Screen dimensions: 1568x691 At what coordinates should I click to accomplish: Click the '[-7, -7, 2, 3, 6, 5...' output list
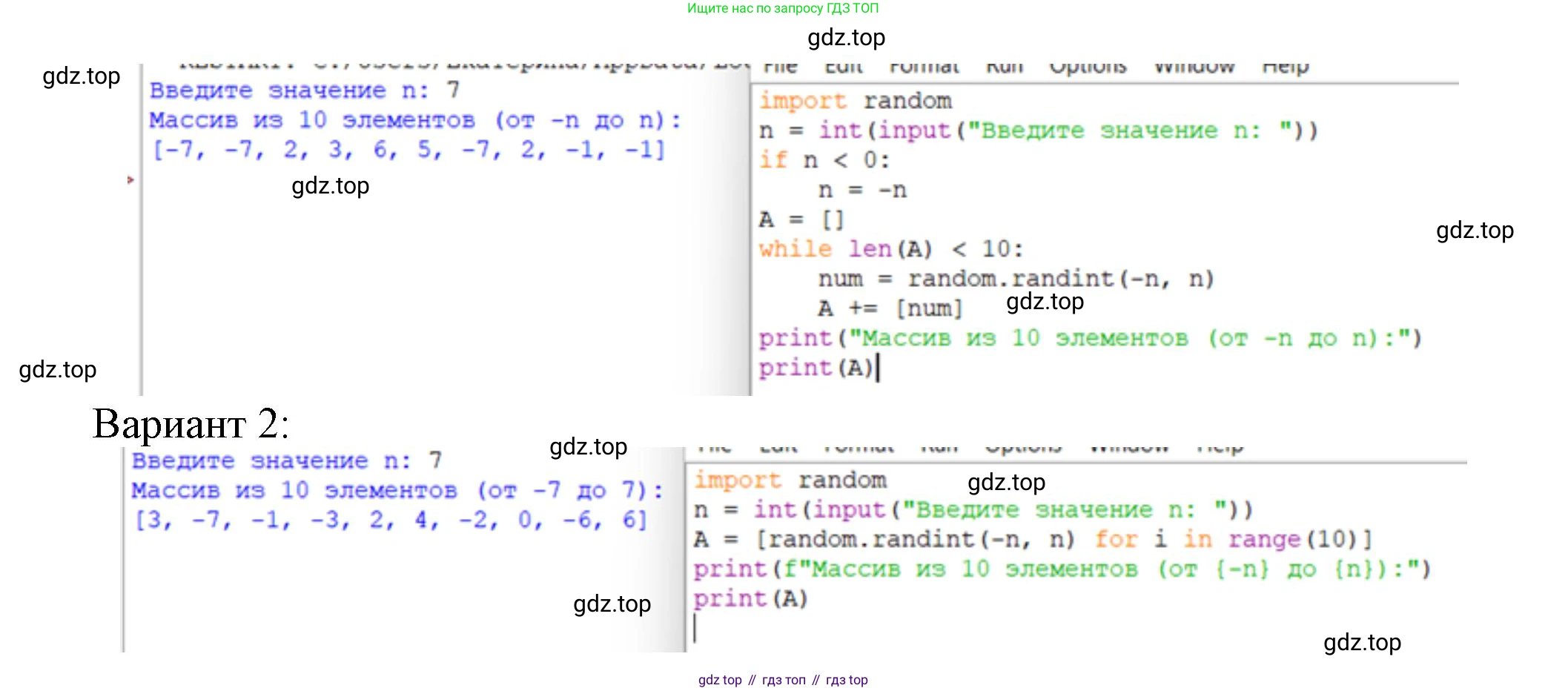[x=408, y=150]
